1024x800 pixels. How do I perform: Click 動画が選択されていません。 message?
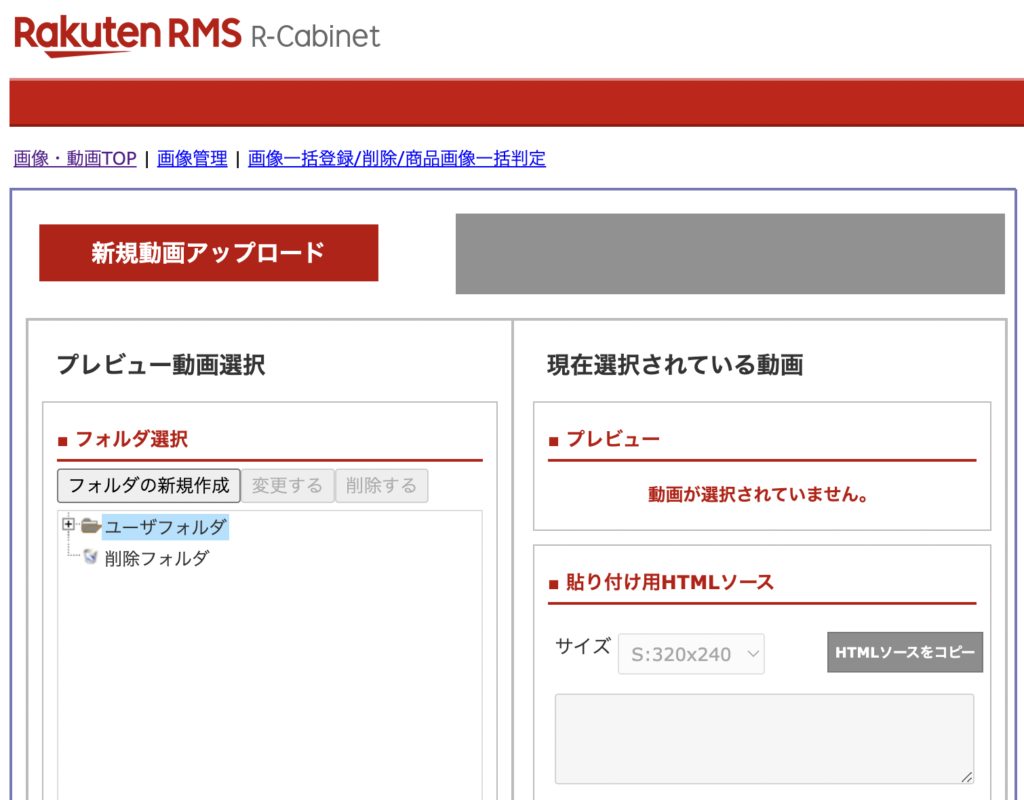[x=758, y=494]
